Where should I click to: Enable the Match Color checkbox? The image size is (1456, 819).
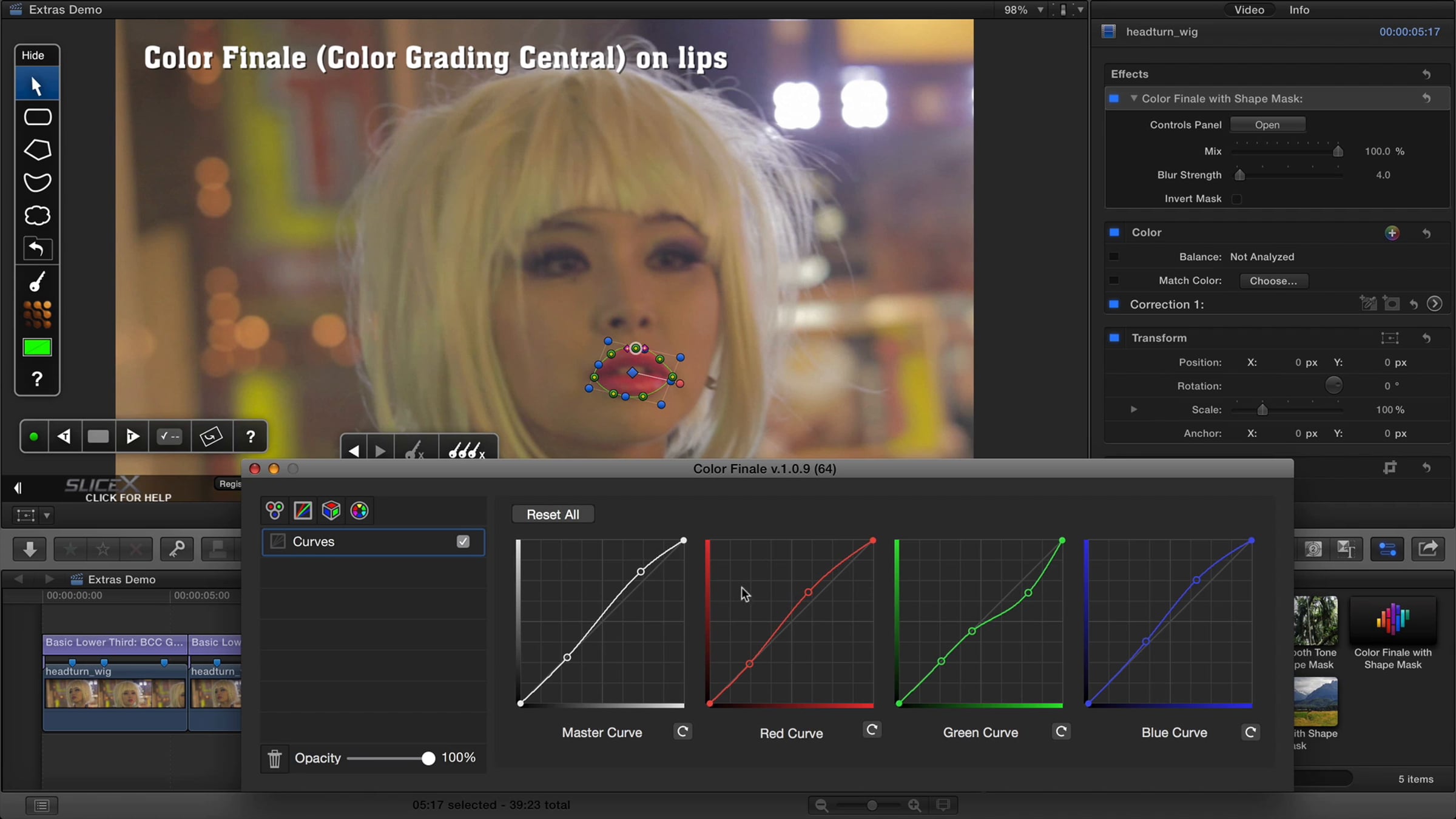1114,280
